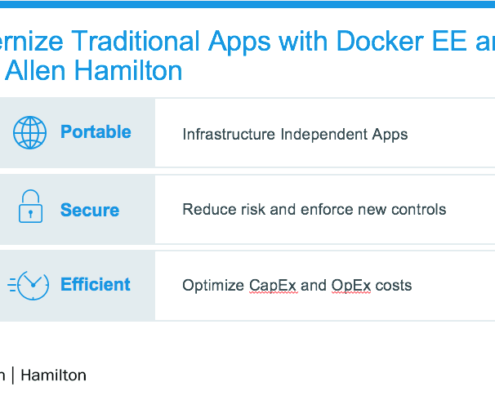Click the underlined word CapEx
The width and height of the screenshot is (495, 400).
273,286
